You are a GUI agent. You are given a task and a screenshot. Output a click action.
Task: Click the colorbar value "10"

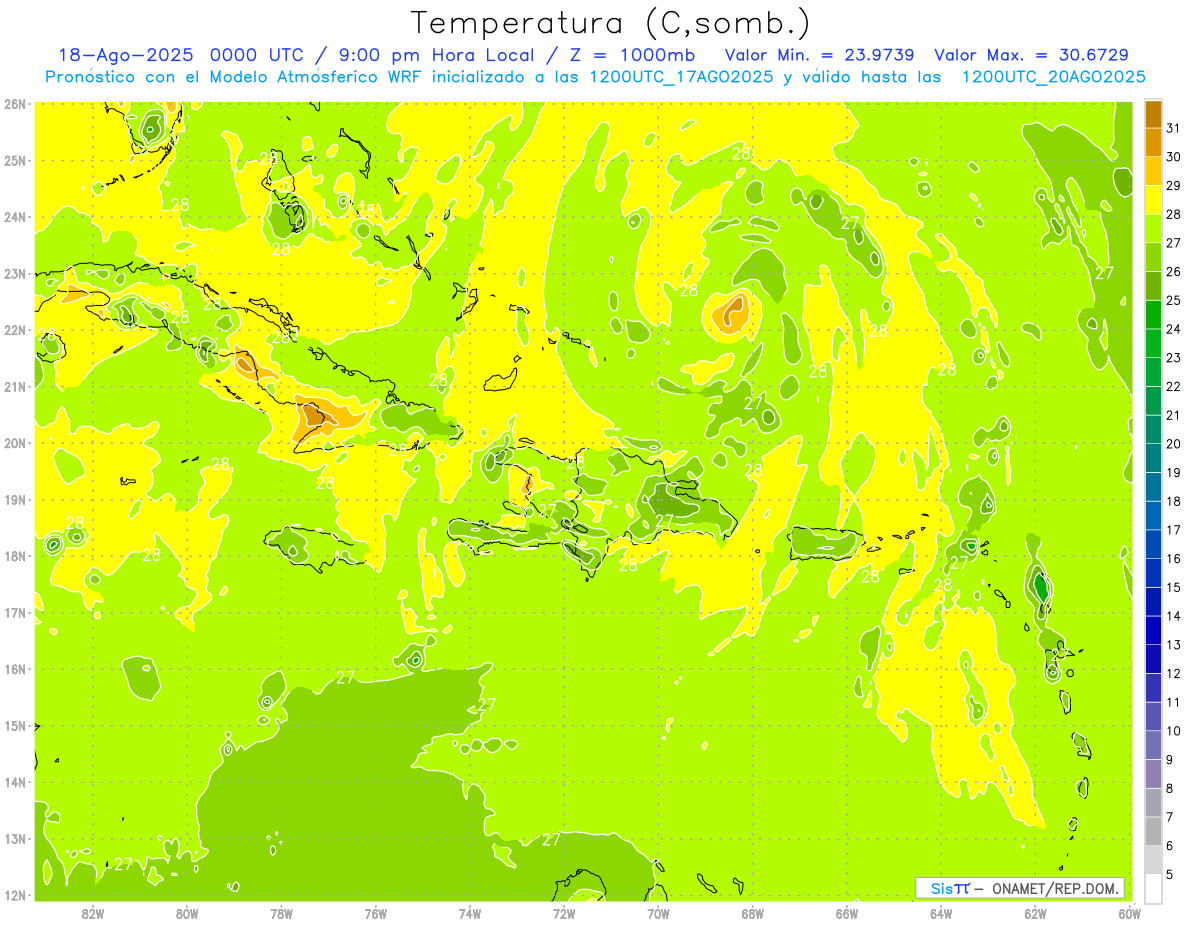pos(1174,731)
